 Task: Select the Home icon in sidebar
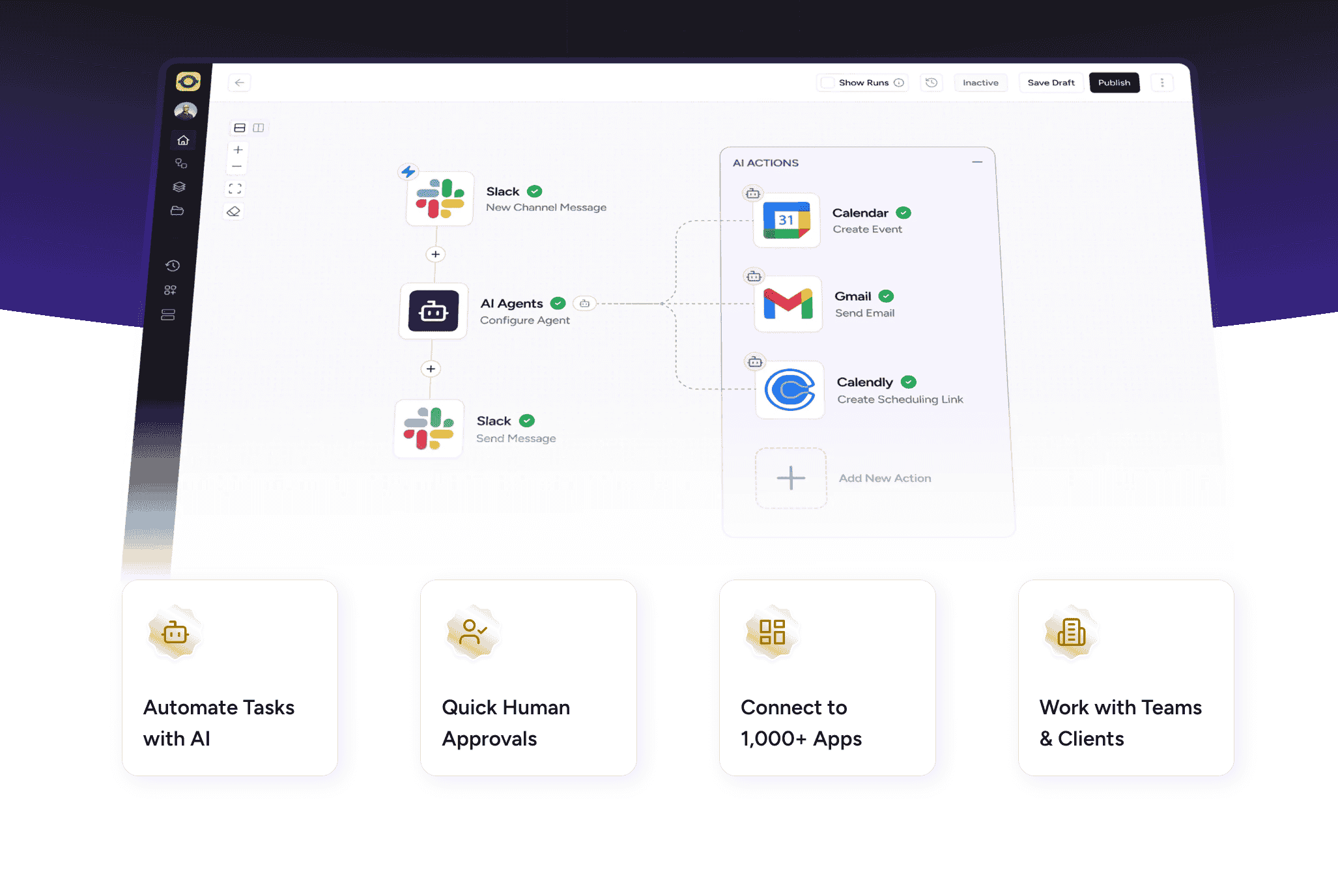183,141
